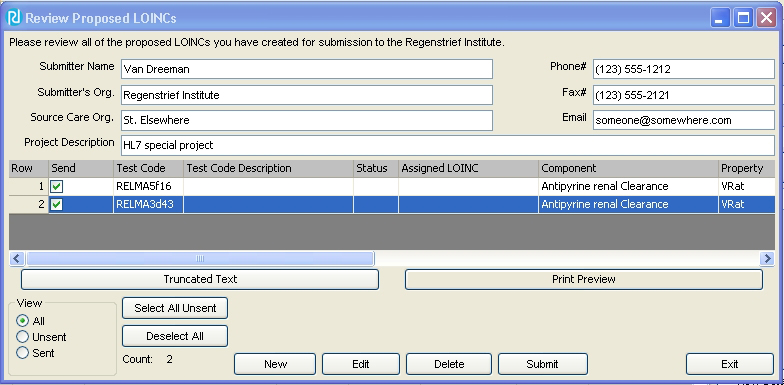Click VRat property cell in row 2

pyautogui.click(x=747, y=204)
